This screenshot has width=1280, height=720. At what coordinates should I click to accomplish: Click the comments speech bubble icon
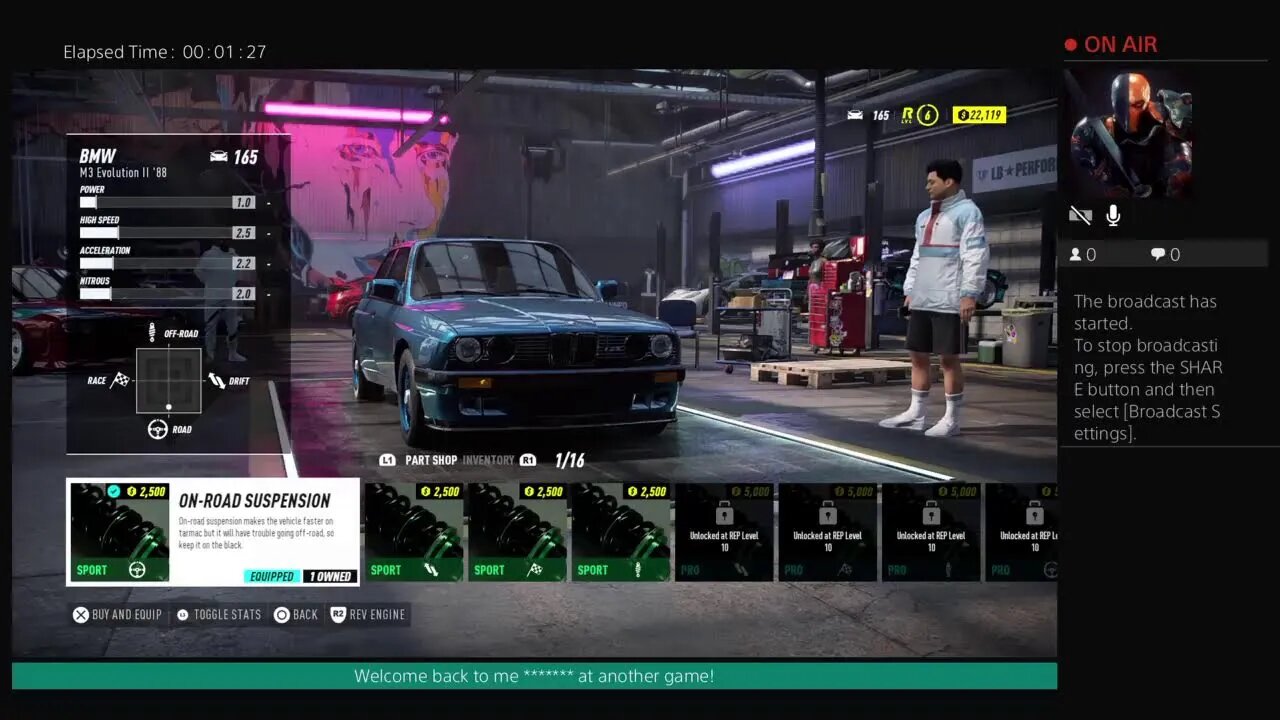click(x=1158, y=255)
